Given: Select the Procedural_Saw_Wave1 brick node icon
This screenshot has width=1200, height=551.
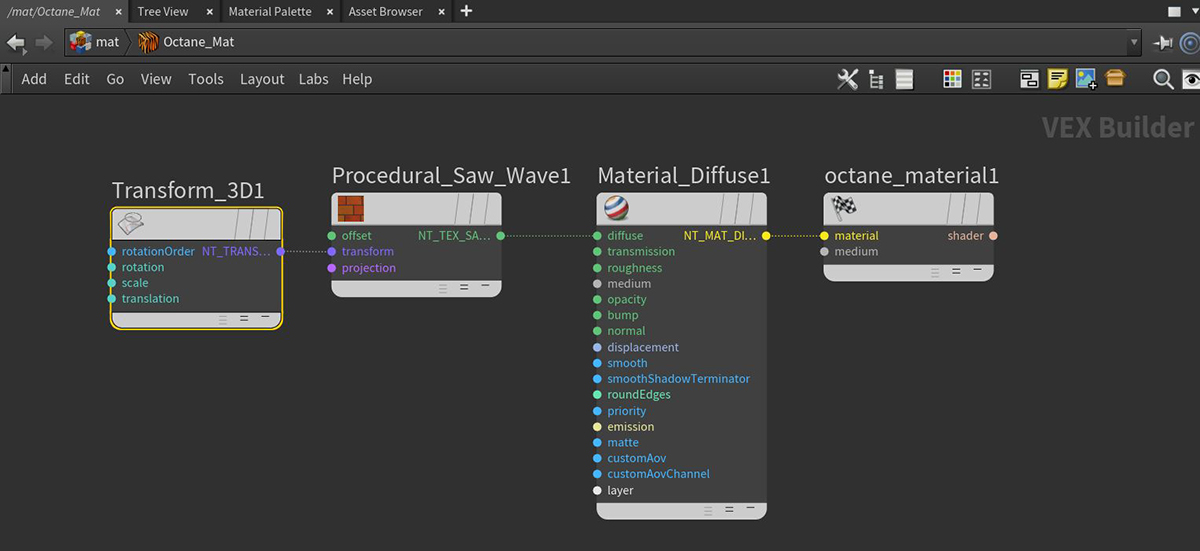Looking at the screenshot, I should pyautogui.click(x=350, y=209).
